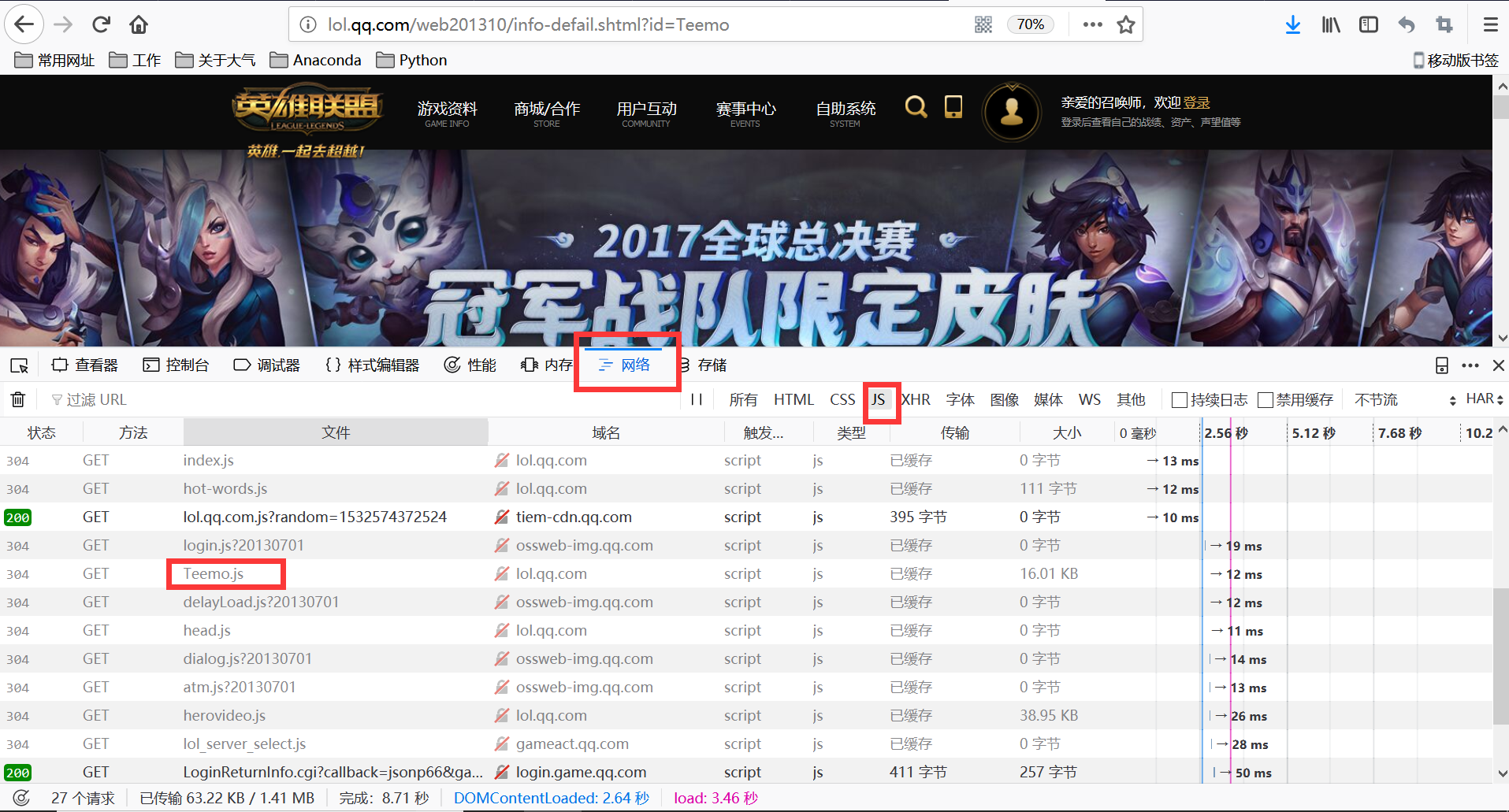Open the mobile icon on the LOL site

click(x=953, y=106)
